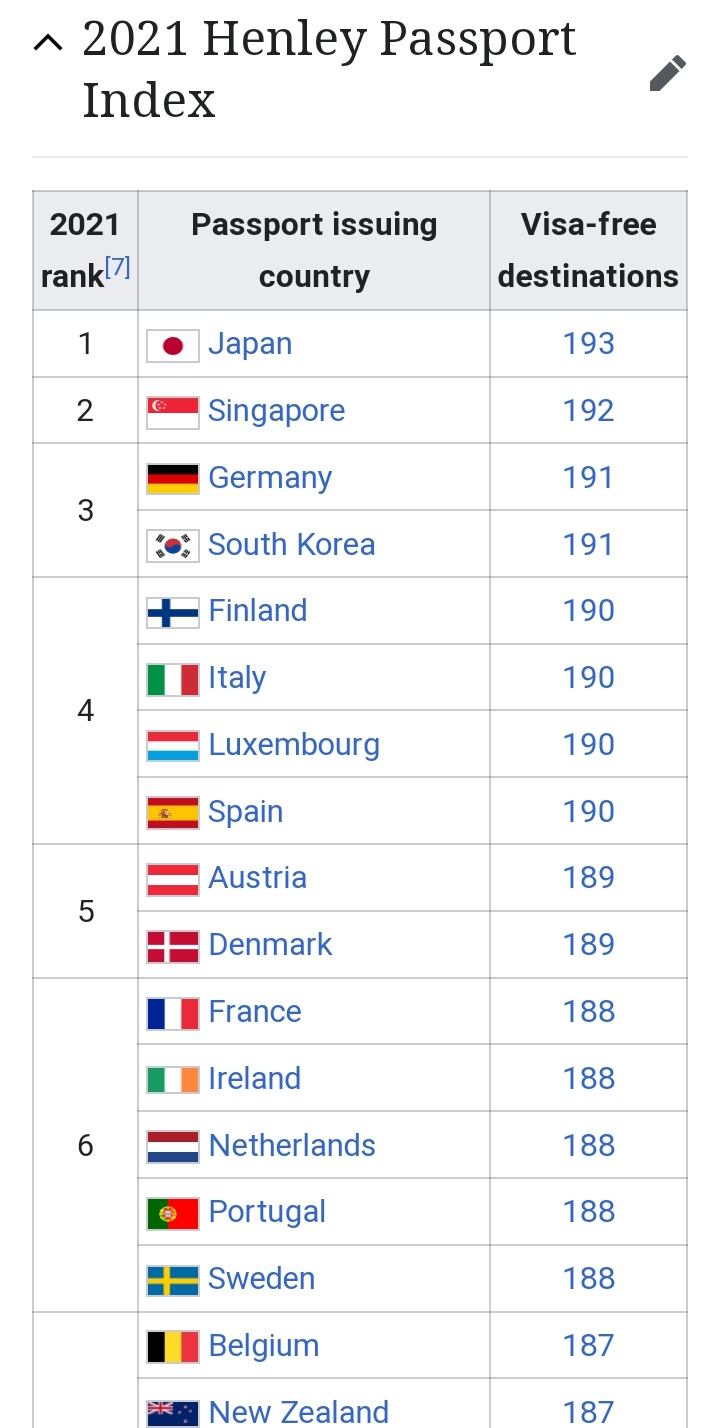Open the Portugal flag icon
Screen dimensions: 720x1428
coord(173,1213)
